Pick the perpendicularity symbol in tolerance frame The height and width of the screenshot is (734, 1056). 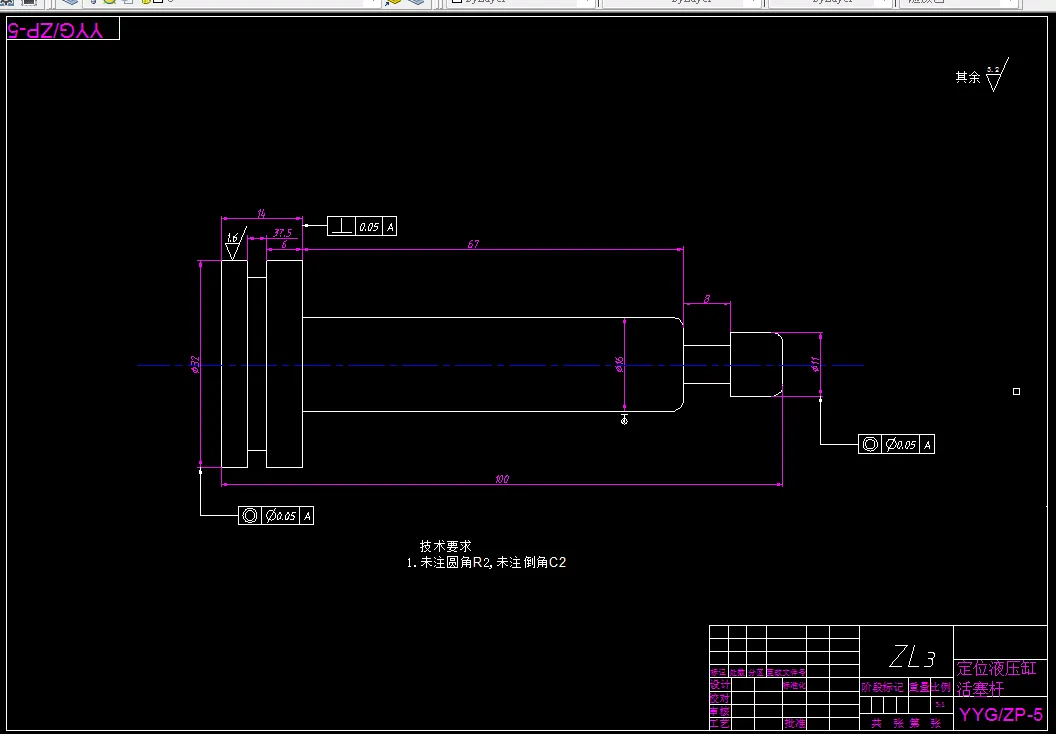pos(341,226)
